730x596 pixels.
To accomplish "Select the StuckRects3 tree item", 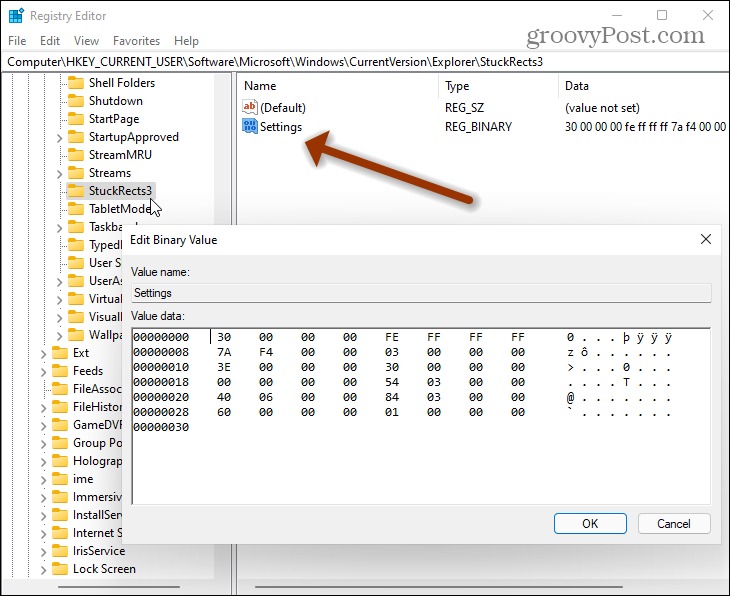I will pyautogui.click(x=111, y=191).
